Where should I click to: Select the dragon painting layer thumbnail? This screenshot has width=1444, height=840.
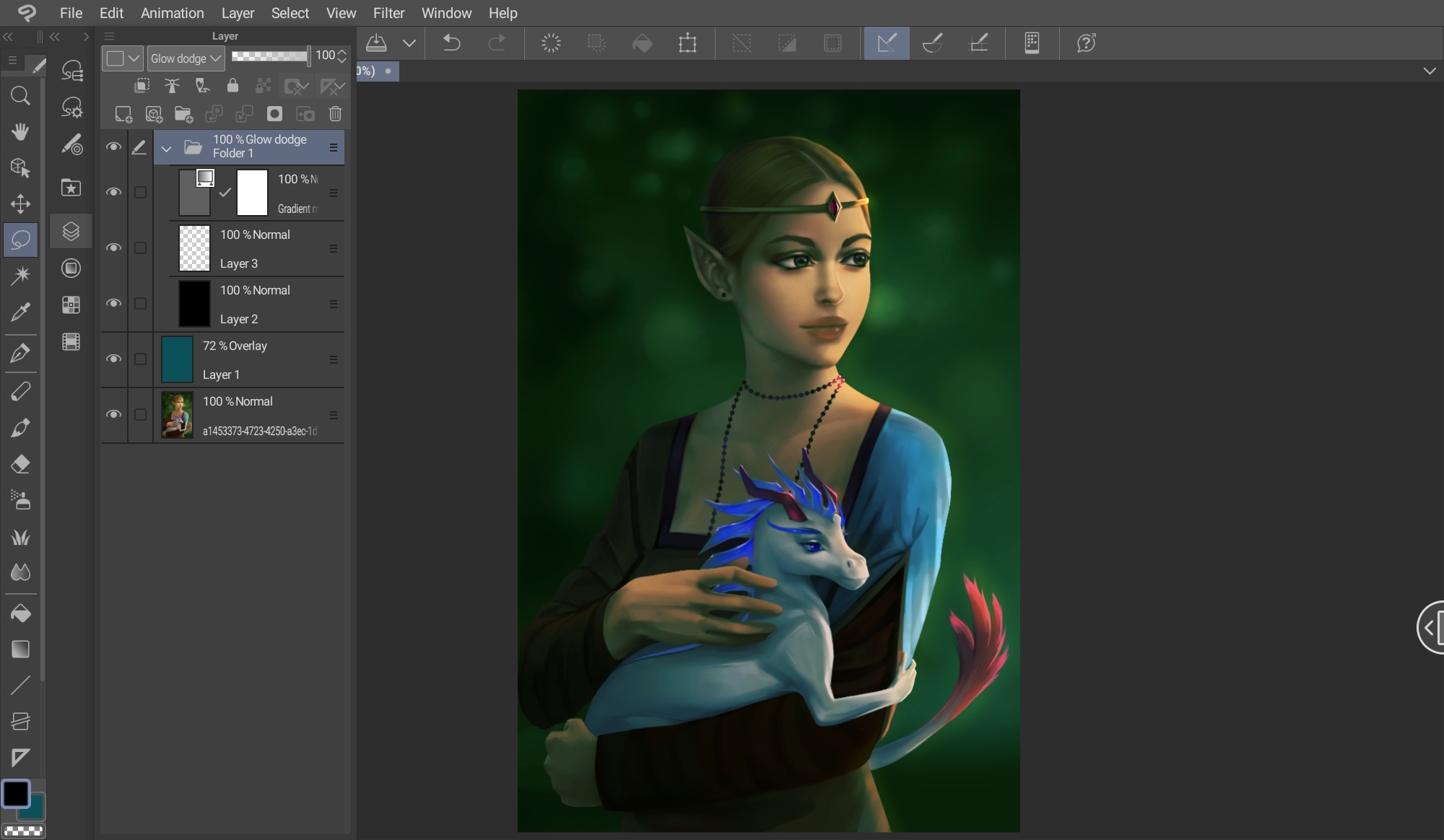pos(177,415)
